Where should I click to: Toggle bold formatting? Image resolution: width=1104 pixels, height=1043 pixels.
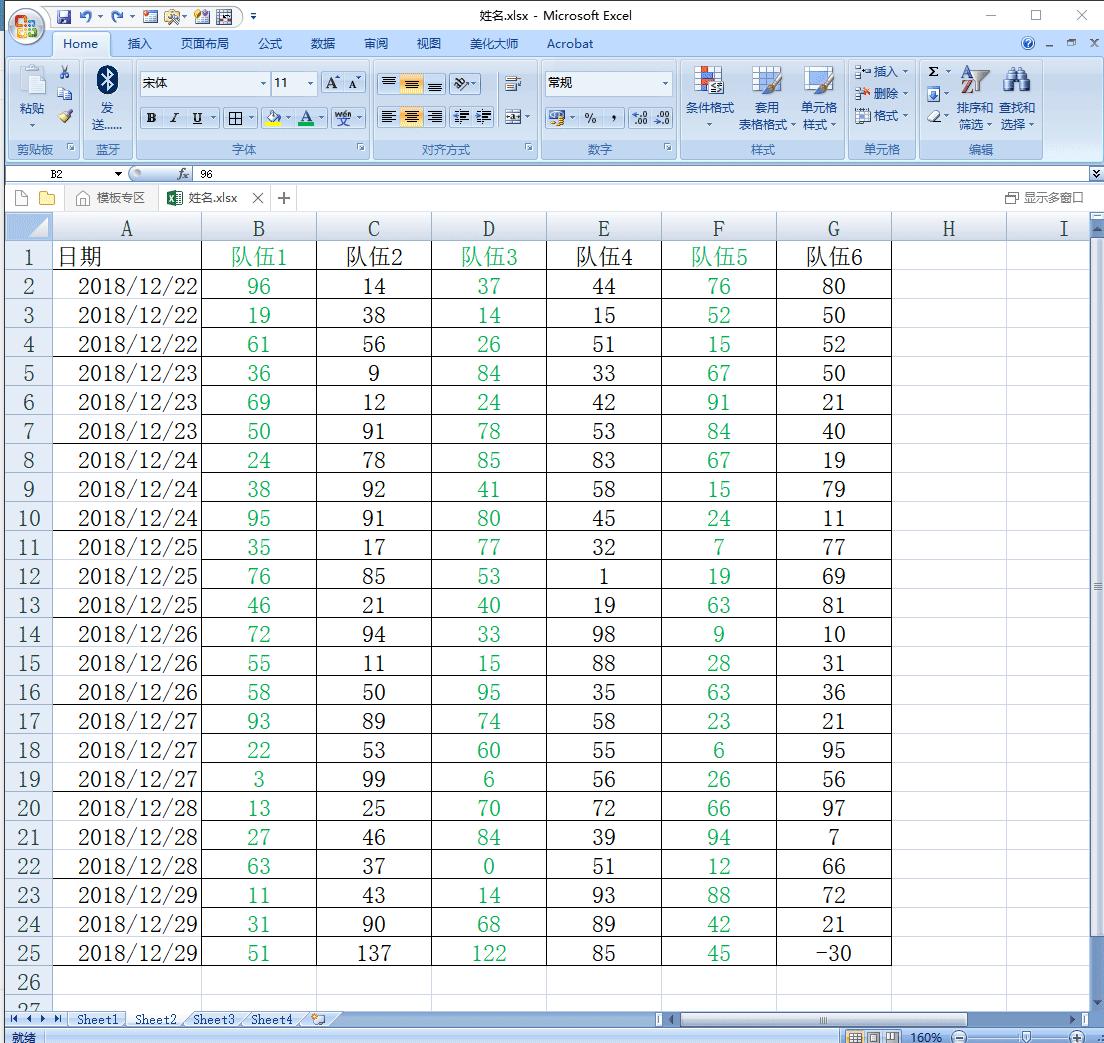tap(151, 118)
